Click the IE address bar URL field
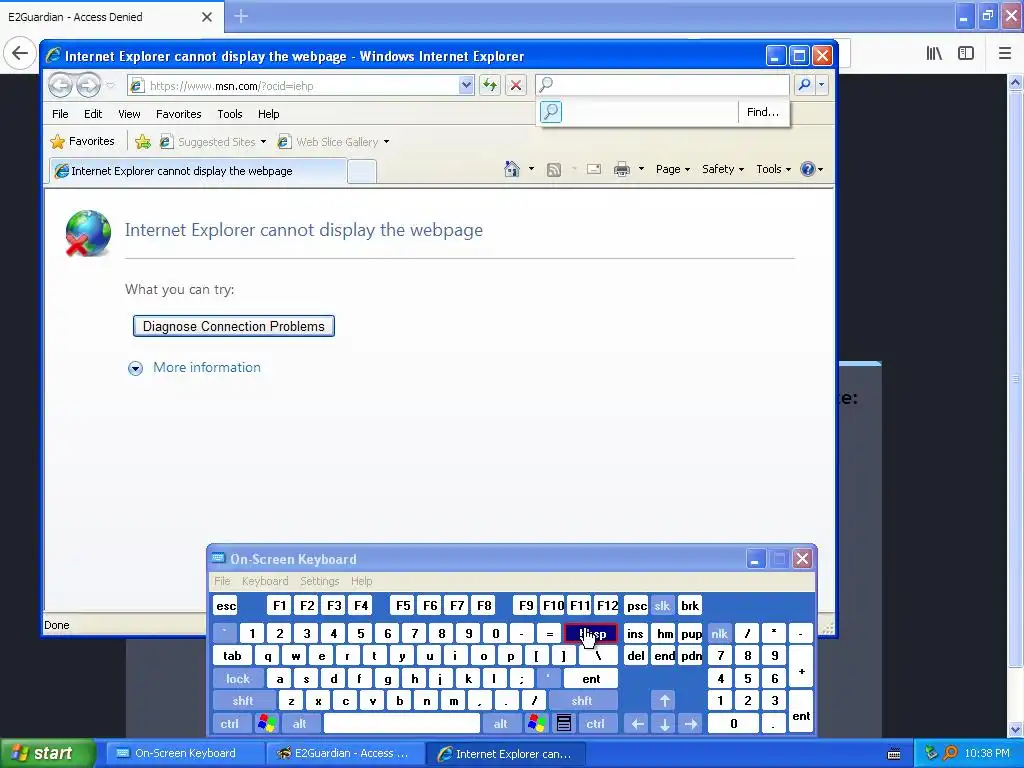This screenshot has height=768, width=1024. (295, 86)
